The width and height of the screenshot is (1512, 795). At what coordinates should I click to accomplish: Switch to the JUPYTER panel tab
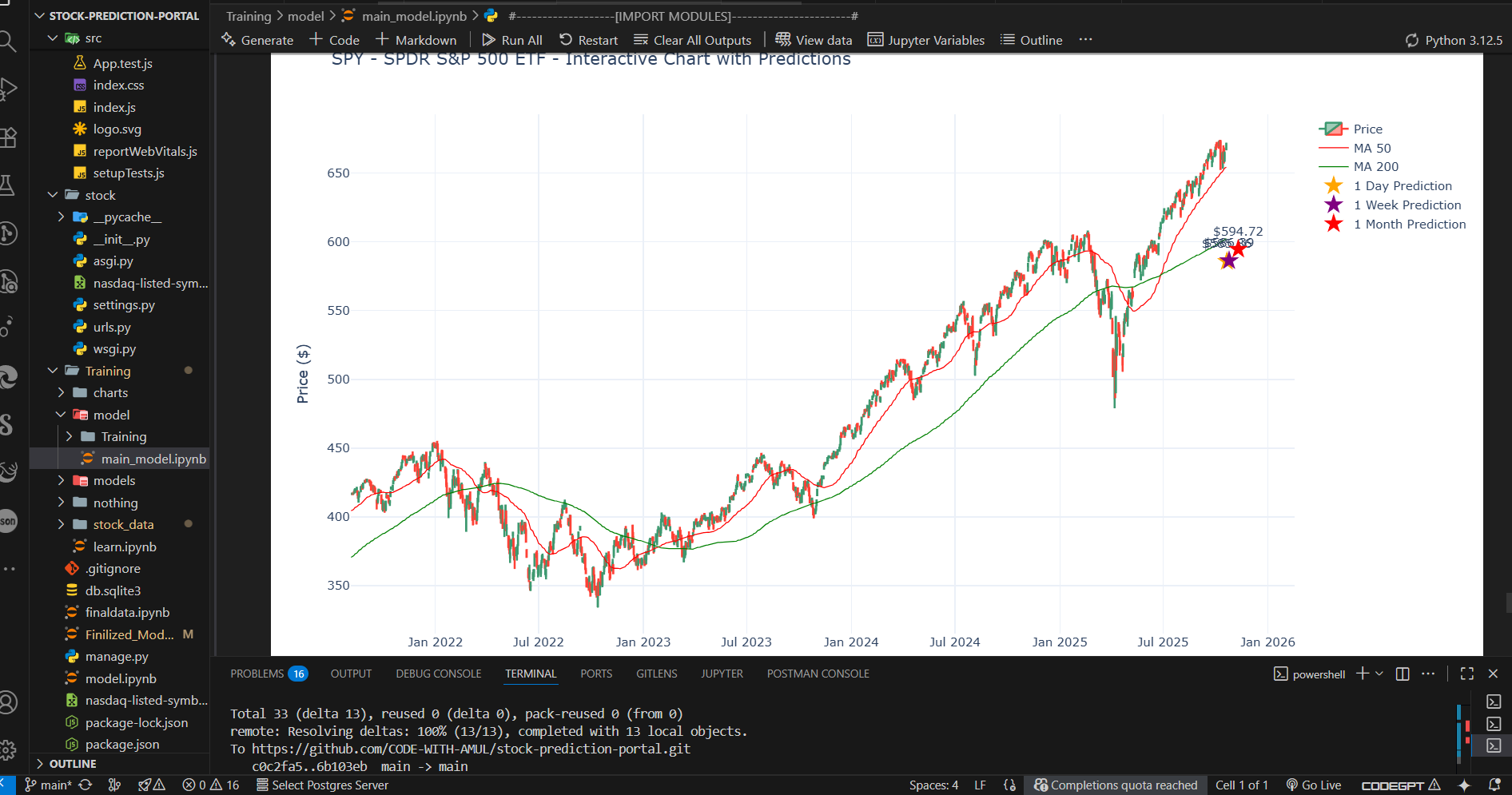[722, 674]
